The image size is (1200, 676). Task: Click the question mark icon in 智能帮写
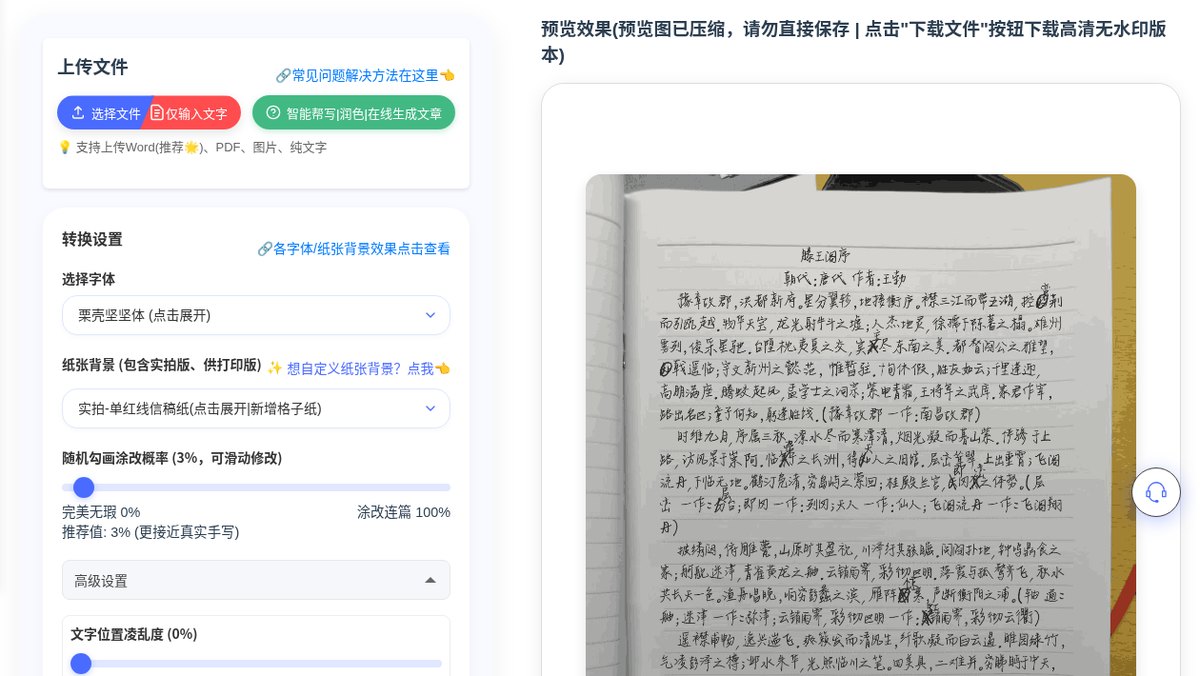(273, 113)
